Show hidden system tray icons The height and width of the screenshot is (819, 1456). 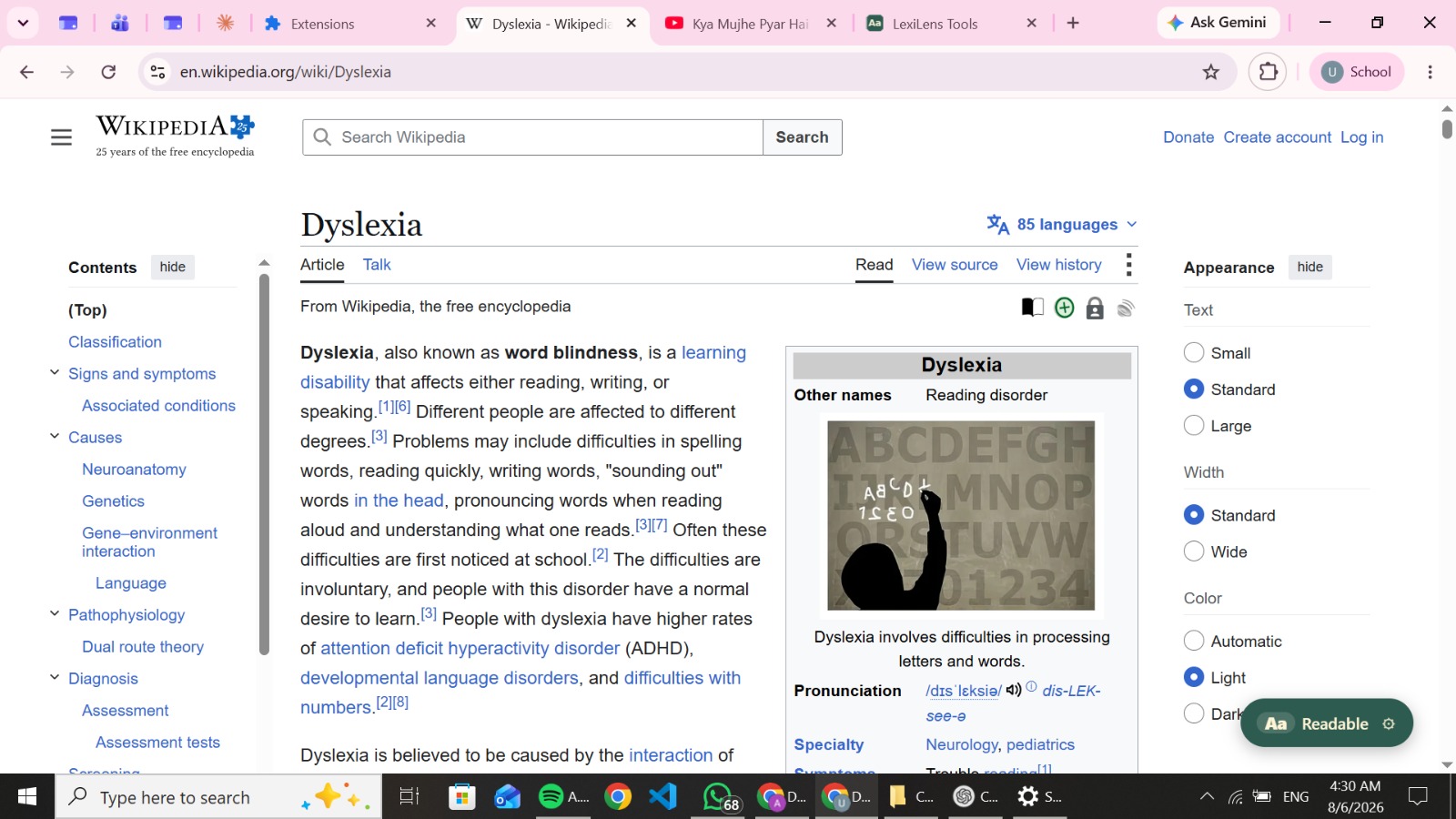[1207, 797]
